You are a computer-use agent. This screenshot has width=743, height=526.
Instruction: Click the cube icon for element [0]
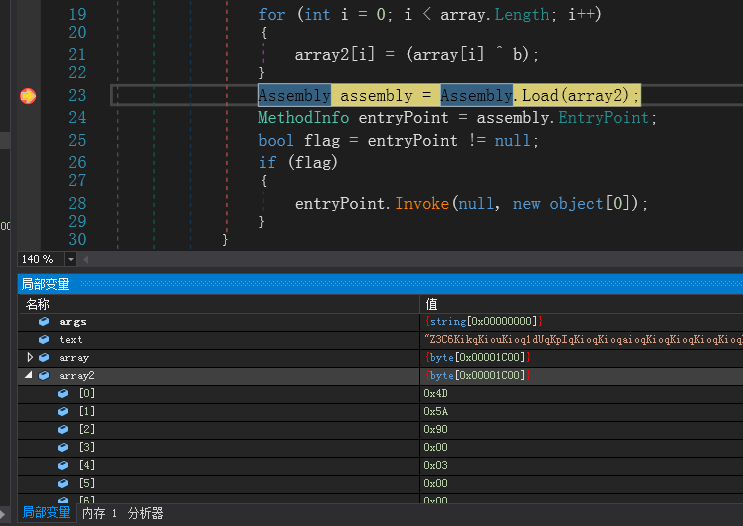click(x=63, y=393)
